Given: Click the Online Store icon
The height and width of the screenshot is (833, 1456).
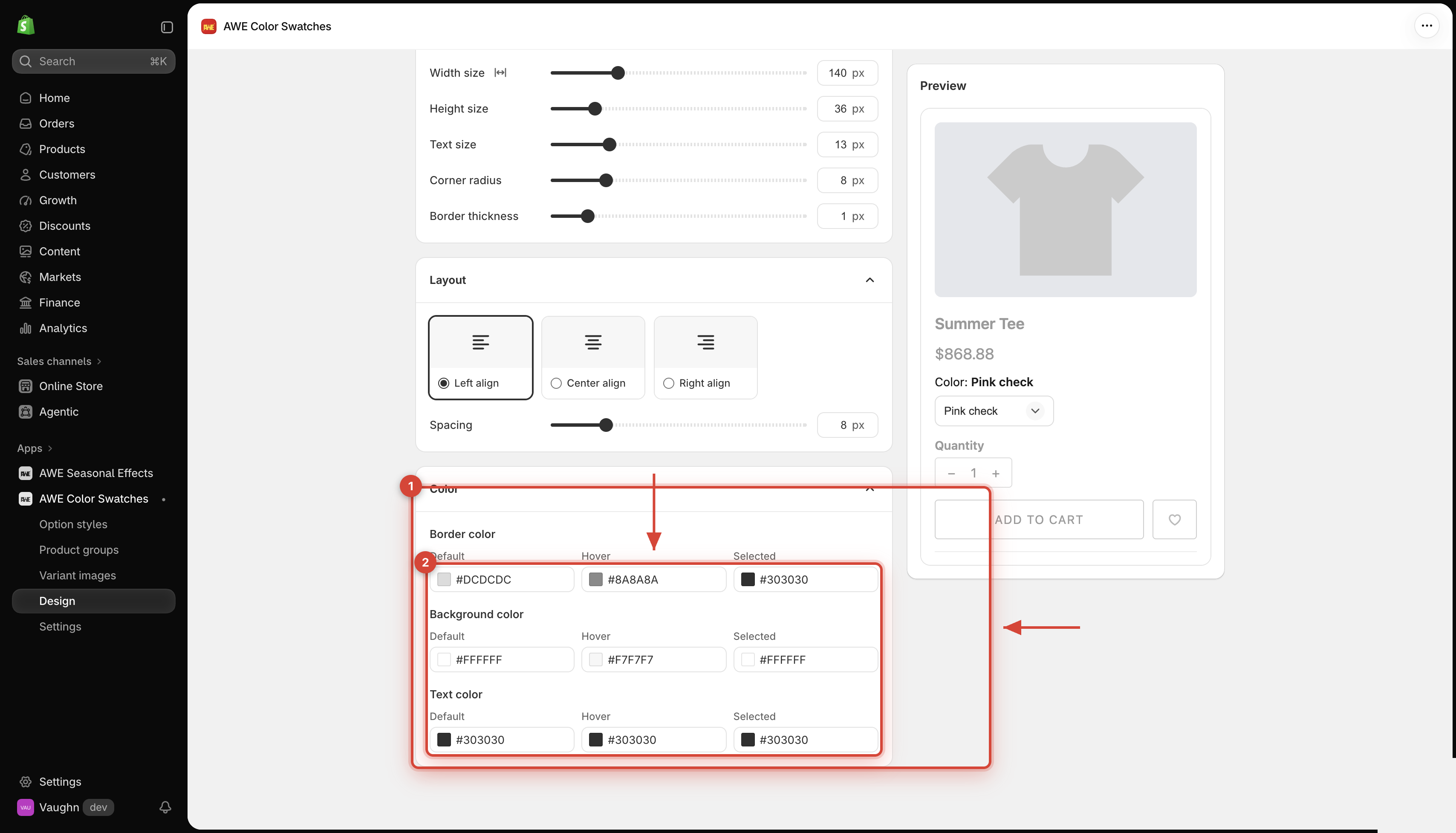Looking at the screenshot, I should click(x=26, y=386).
